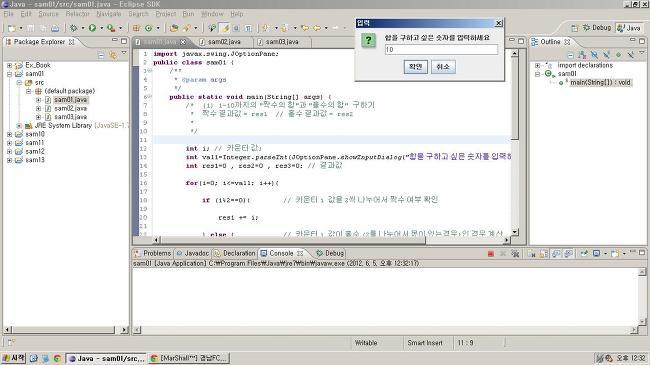The height and width of the screenshot is (365, 650).
Task: Click Start button on Windows taskbar
Action: 13,358
